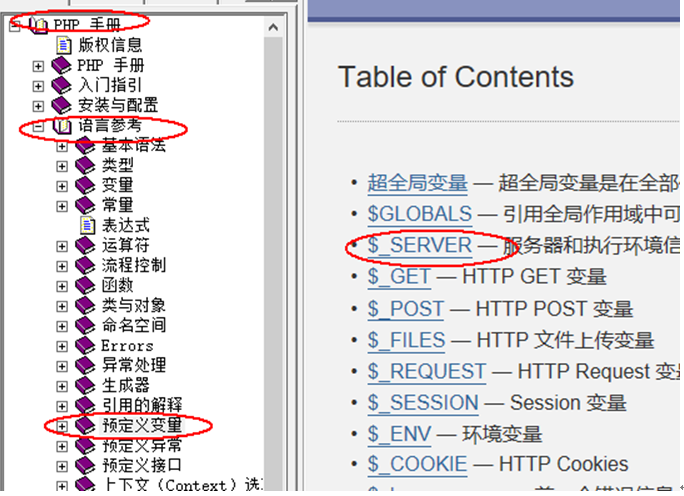This screenshot has width=684, height=496.
Task: Open the 超全局变量 link
Action: pyautogui.click(x=417, y=183)
